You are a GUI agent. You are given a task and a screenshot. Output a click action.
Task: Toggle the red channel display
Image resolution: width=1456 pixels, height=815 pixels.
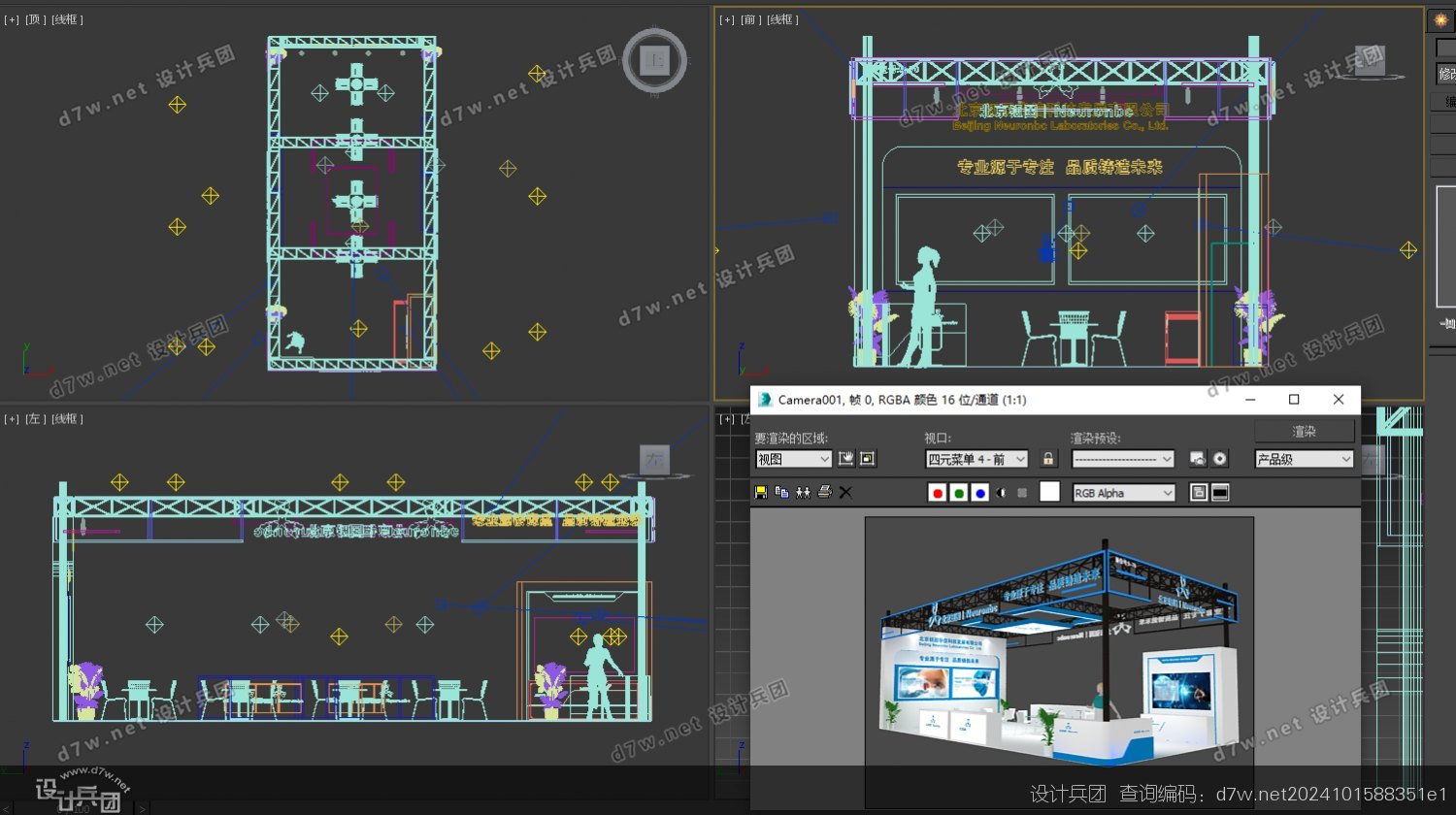coord(938,493)
